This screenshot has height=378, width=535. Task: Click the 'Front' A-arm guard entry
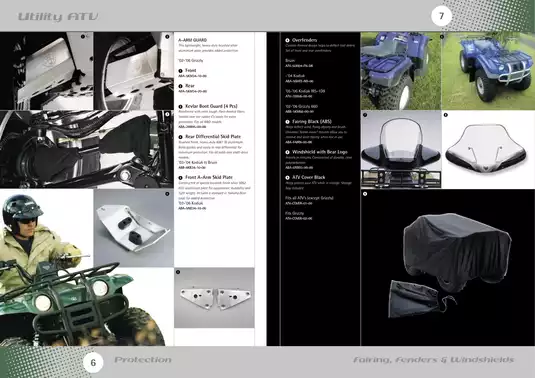[x=191, y=71]
